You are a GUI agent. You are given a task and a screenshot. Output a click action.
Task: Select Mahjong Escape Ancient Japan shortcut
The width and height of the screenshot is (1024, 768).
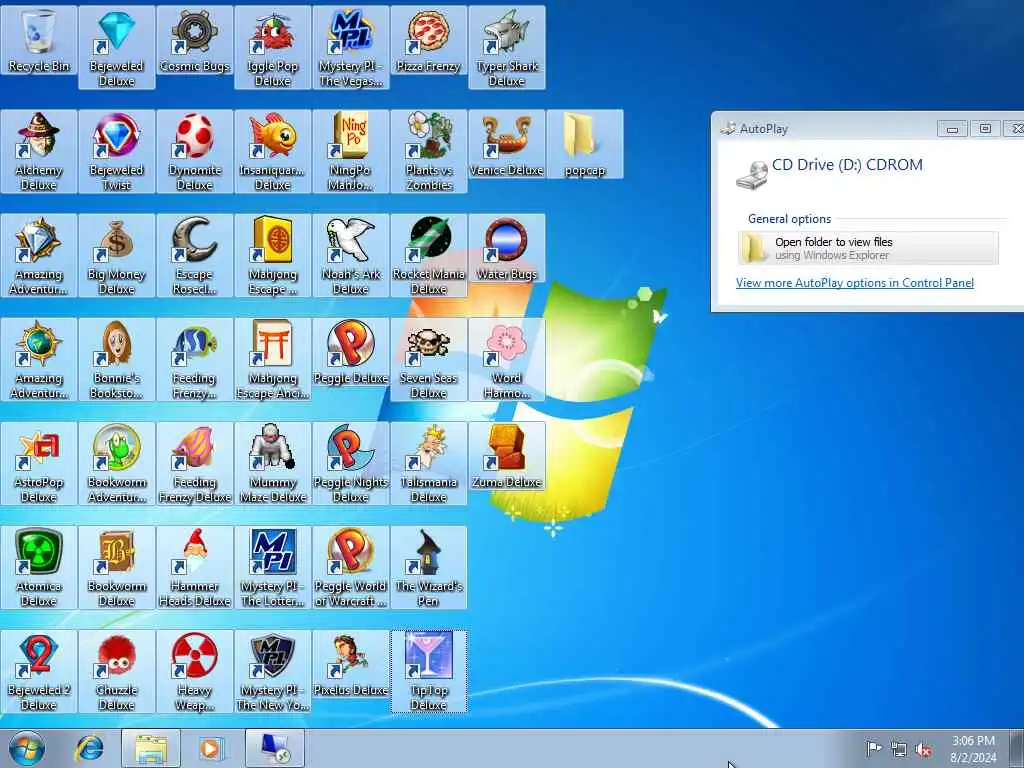tap(273, 359)
